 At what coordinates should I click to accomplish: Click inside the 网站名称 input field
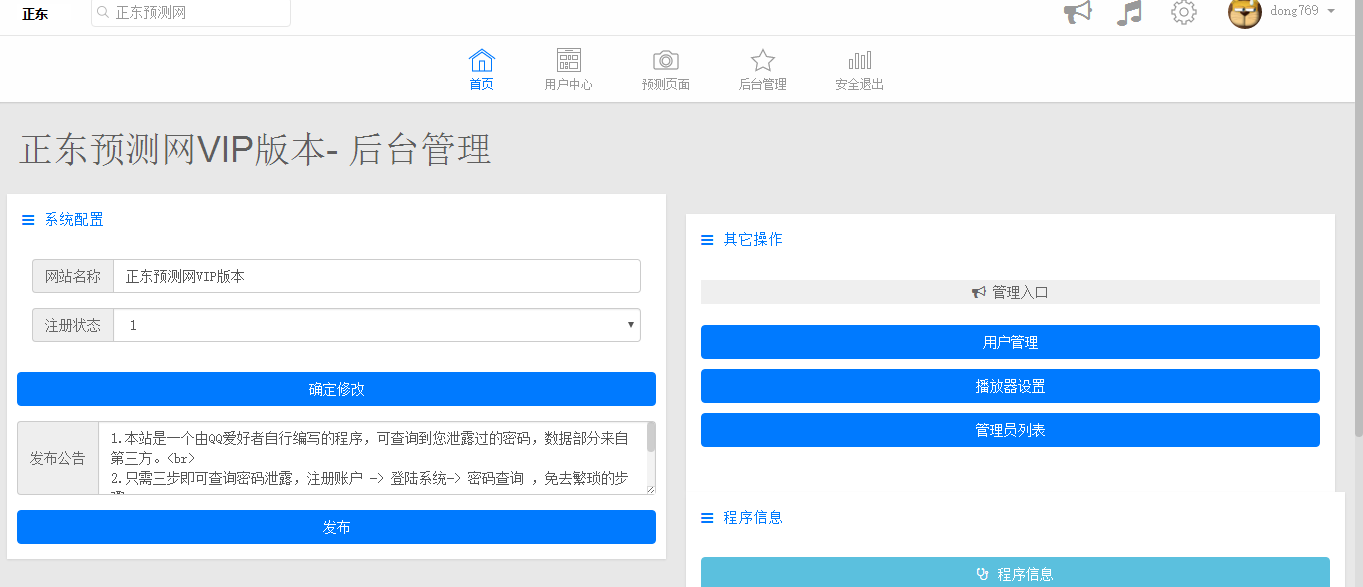click(x=377, y=276)
